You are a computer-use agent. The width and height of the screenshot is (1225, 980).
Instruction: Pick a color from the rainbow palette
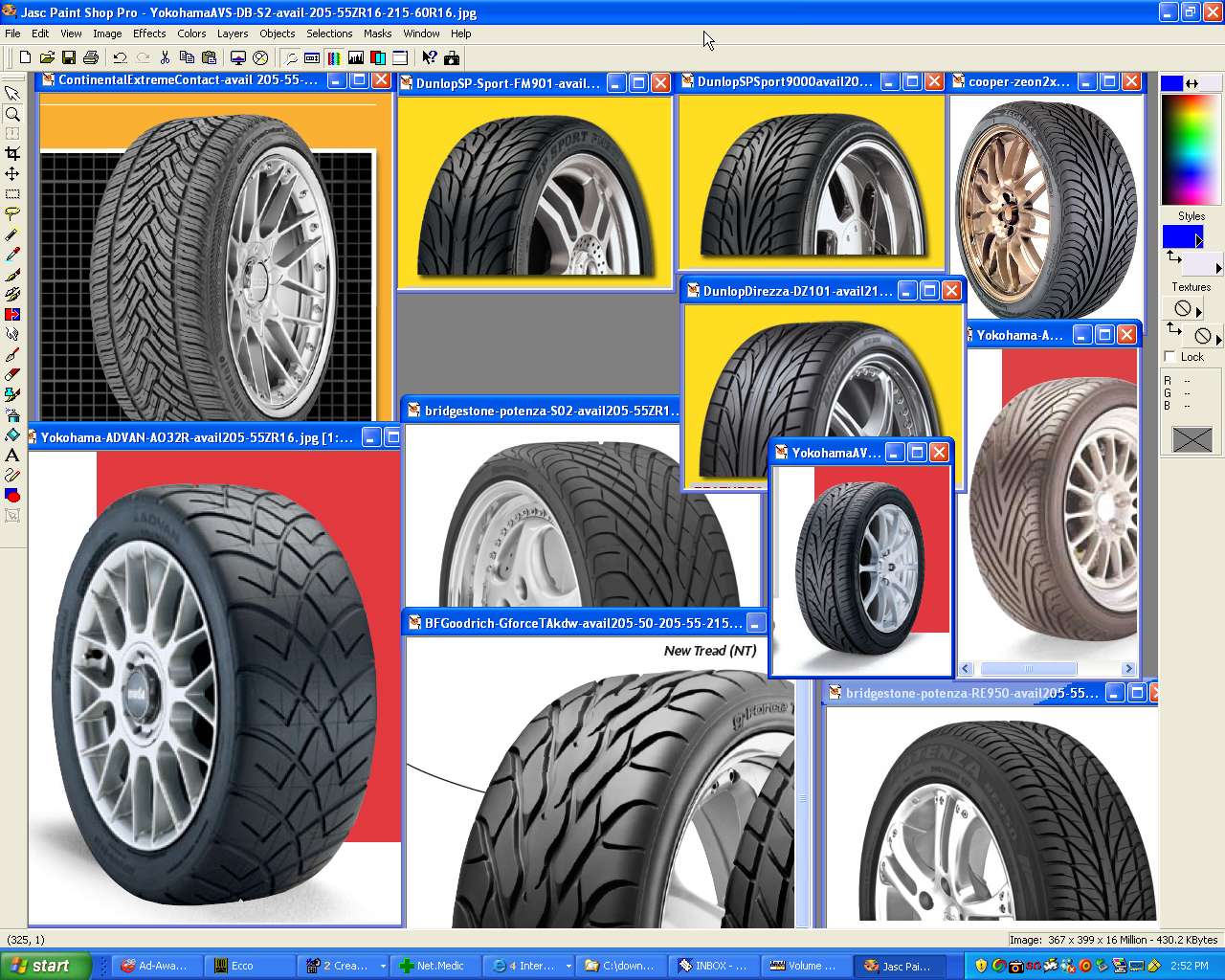pyautogui.click(x=1192, y=149)
